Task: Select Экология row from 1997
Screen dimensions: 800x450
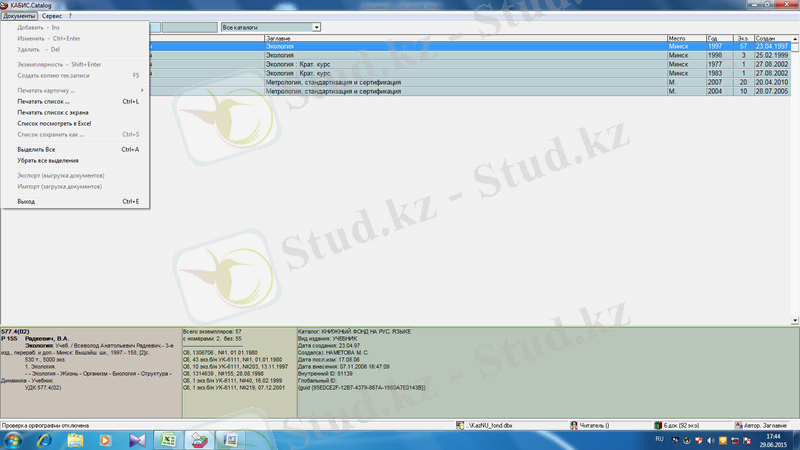Action: [x=470, y=46]
